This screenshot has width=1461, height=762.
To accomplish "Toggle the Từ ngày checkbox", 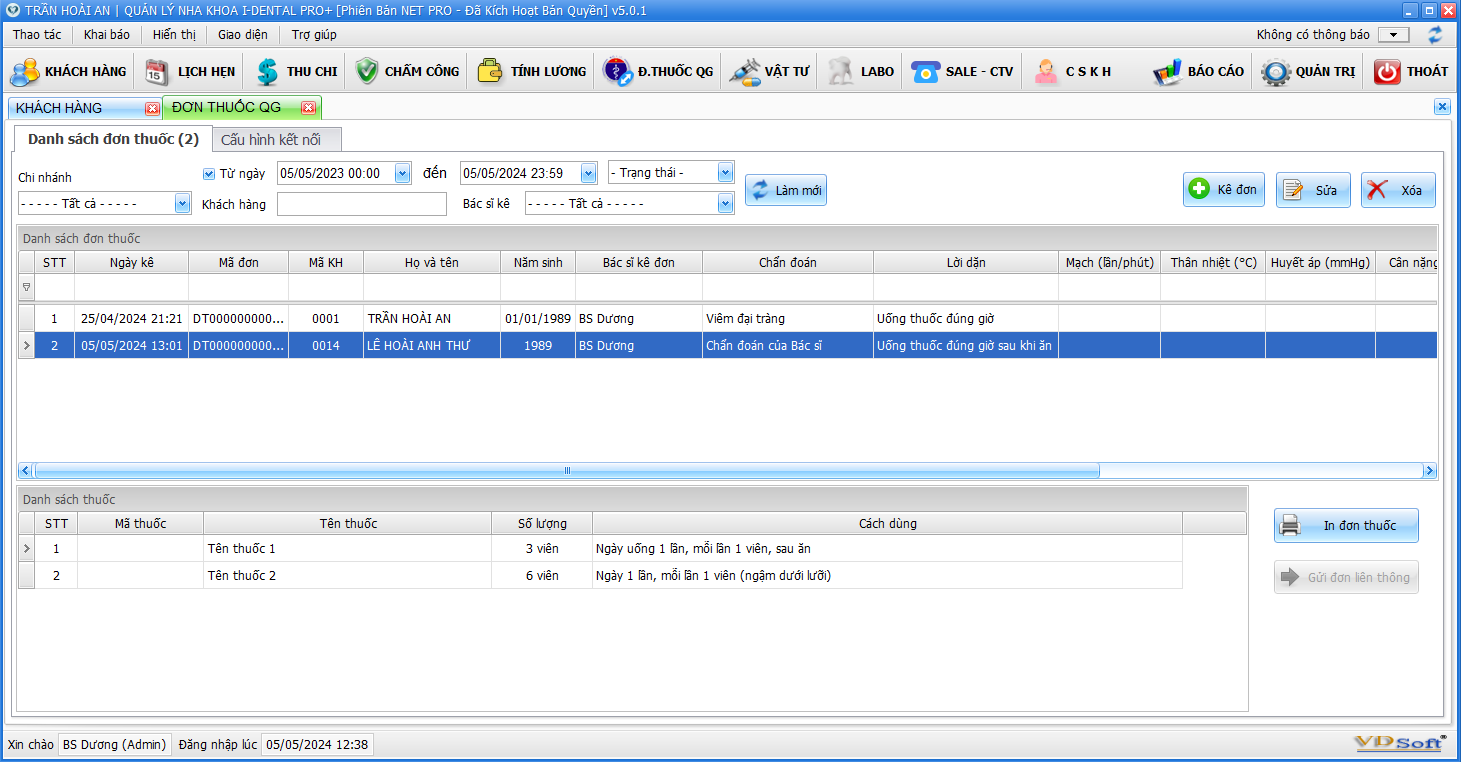I will coord(209,173).
